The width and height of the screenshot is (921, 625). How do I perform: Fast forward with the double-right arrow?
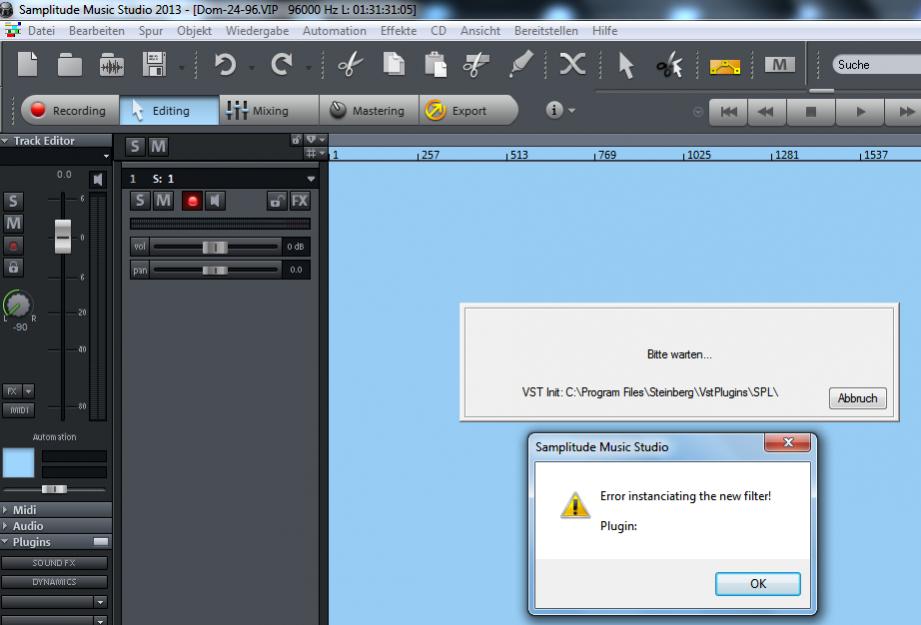(x=905, y=112)
